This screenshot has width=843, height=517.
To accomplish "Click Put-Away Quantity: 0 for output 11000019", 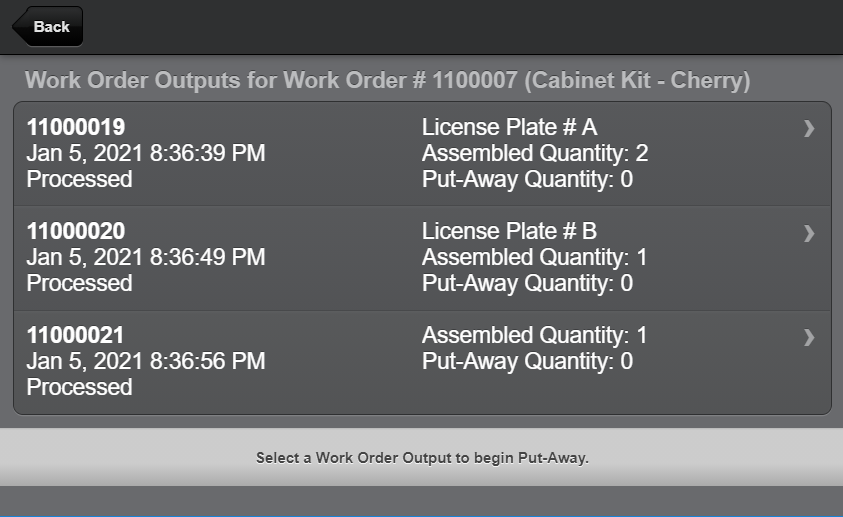I will 527,179.
